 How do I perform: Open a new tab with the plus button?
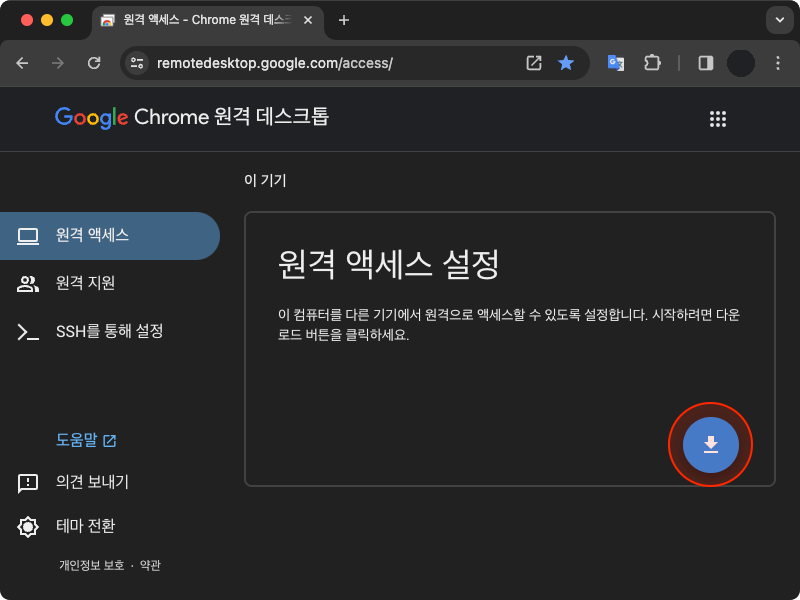pos(345,20)
